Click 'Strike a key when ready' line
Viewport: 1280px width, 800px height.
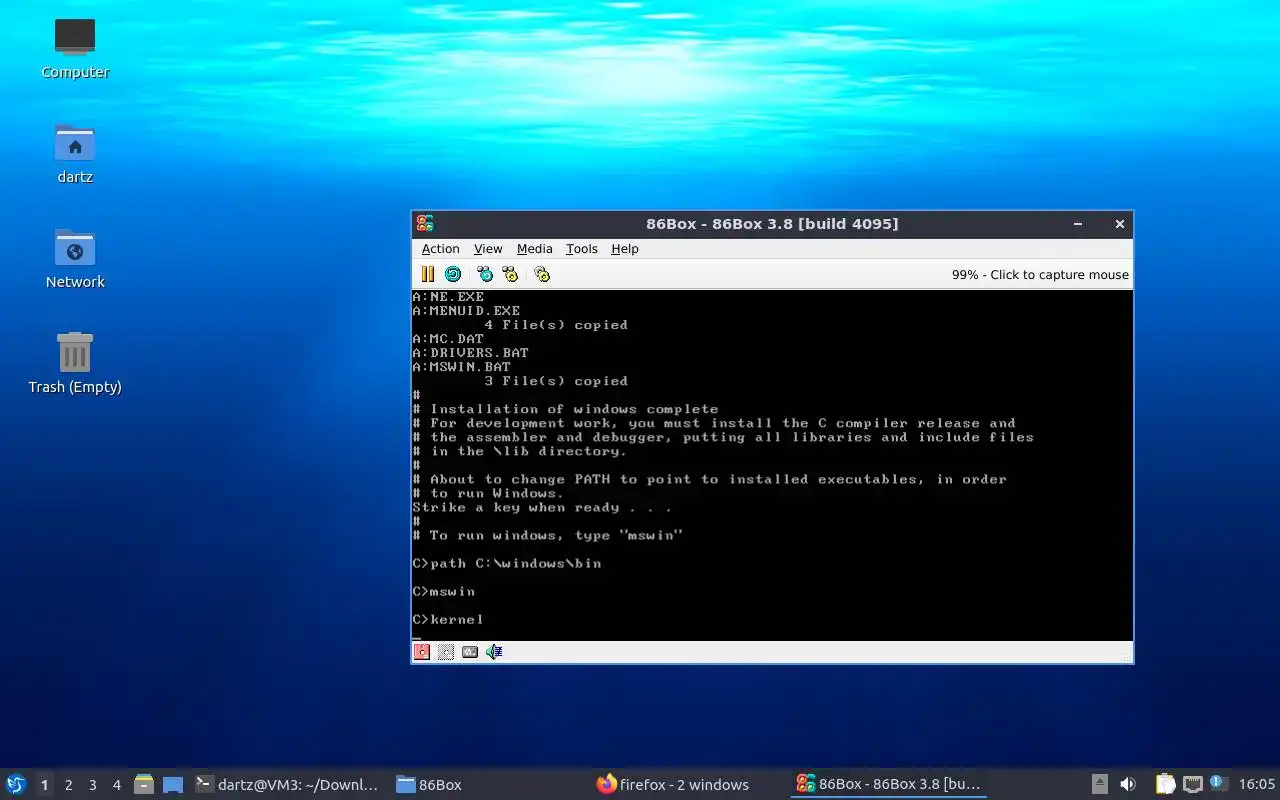[x=542, y=507]
